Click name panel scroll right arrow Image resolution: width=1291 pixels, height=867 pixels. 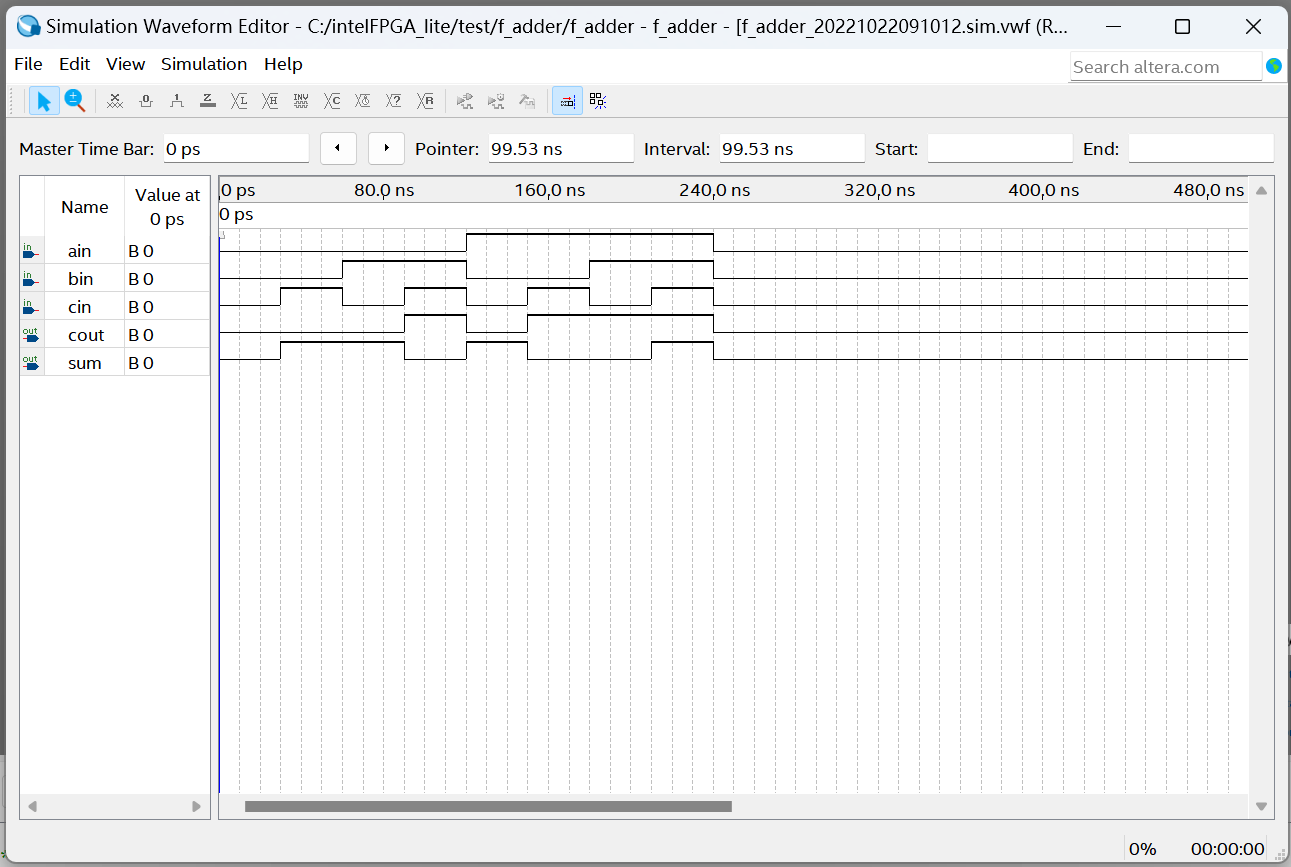(x=196, y=806)
